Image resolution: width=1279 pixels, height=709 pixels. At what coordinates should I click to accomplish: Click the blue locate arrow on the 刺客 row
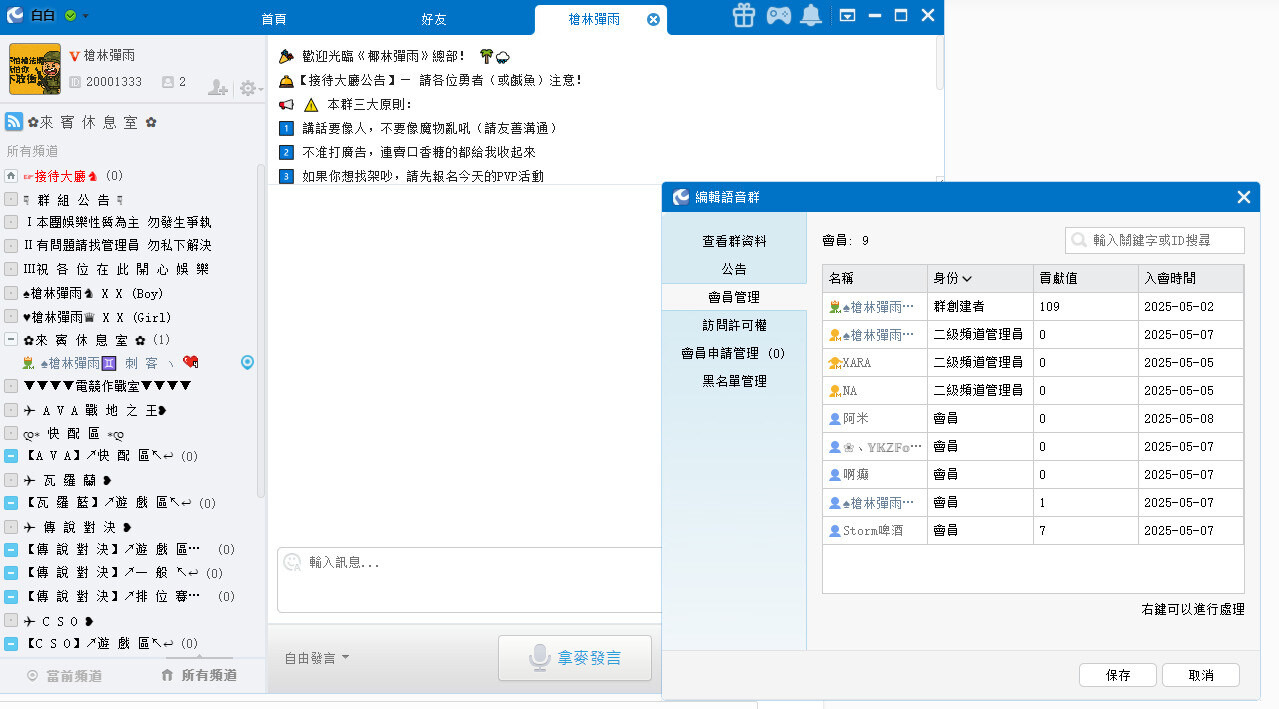[246, 362]
